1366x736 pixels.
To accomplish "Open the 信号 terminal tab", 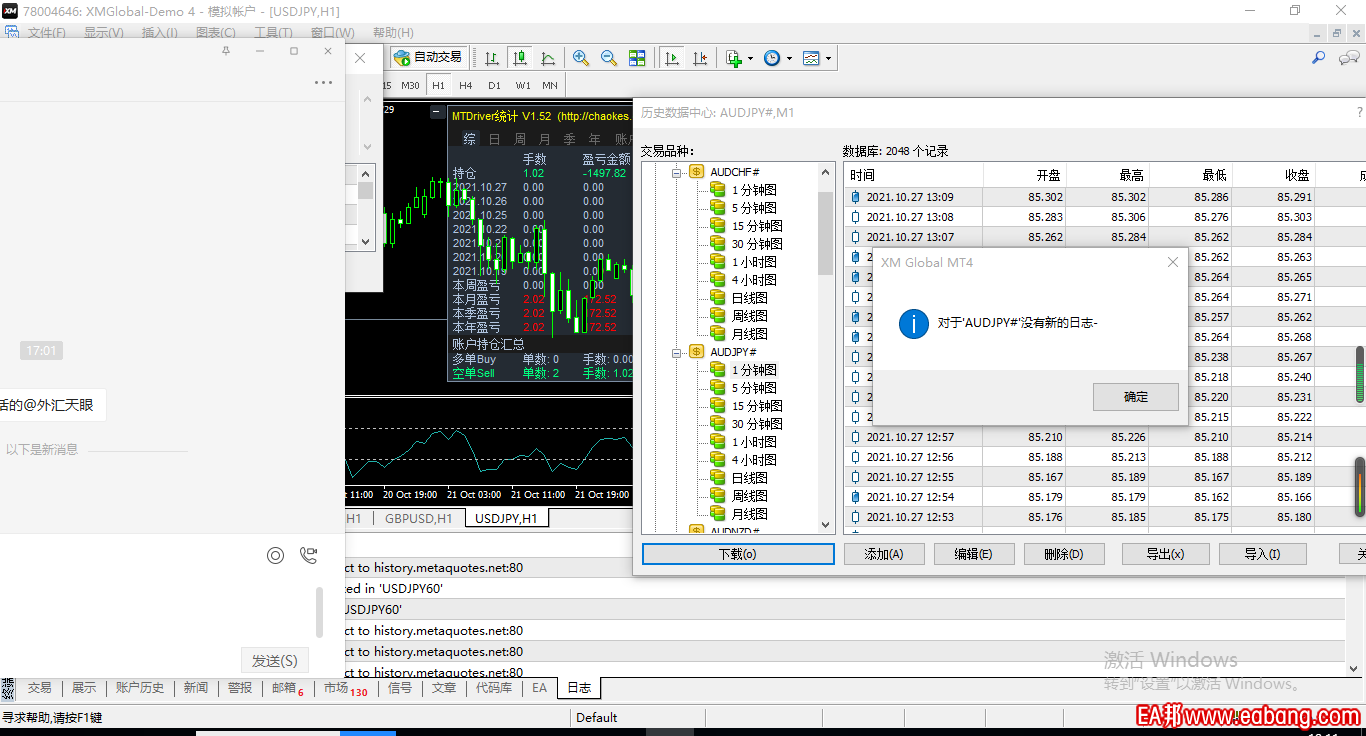I will click(399, 688).
